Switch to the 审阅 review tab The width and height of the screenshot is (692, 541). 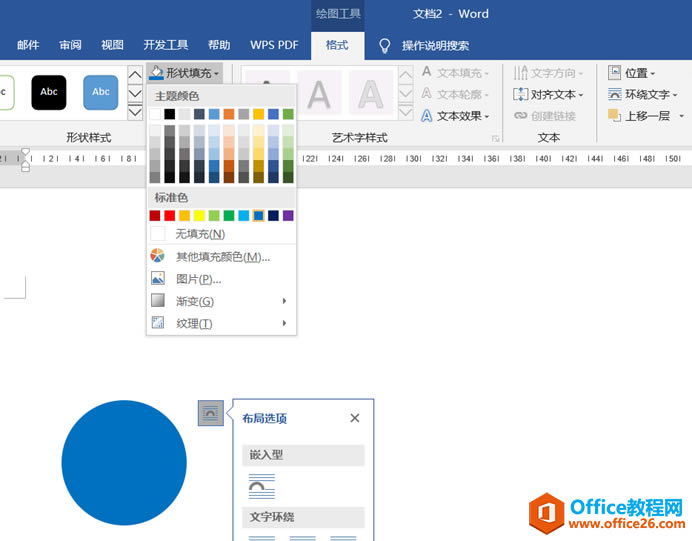coord(70,45)
